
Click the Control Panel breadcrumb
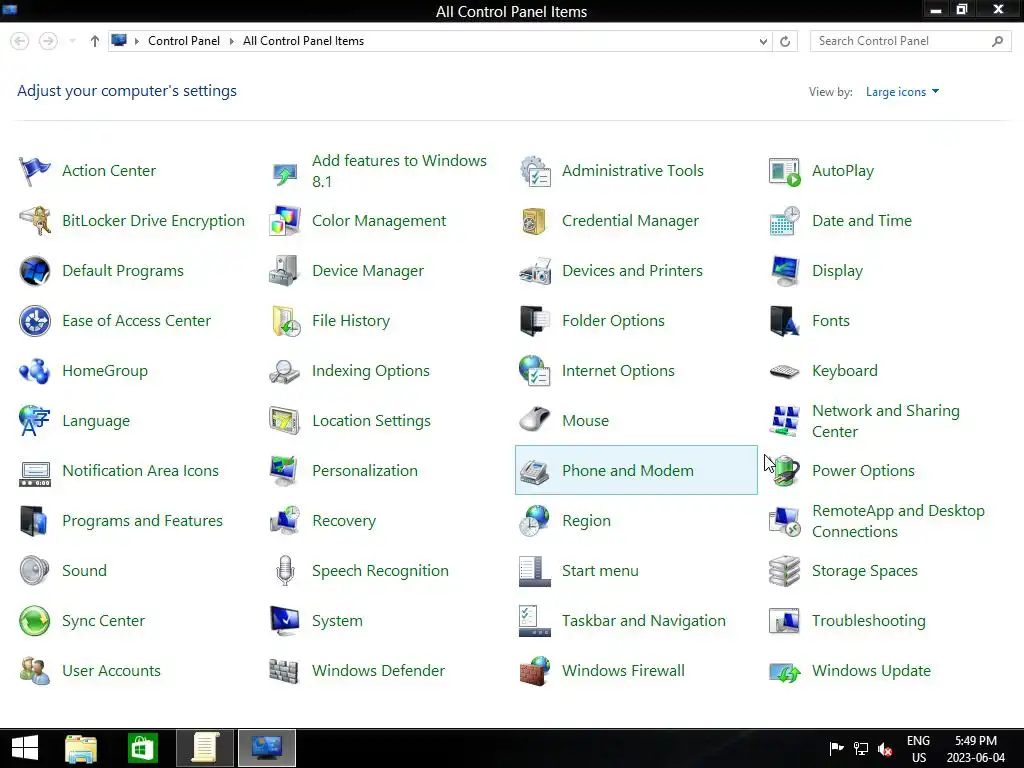184,41
